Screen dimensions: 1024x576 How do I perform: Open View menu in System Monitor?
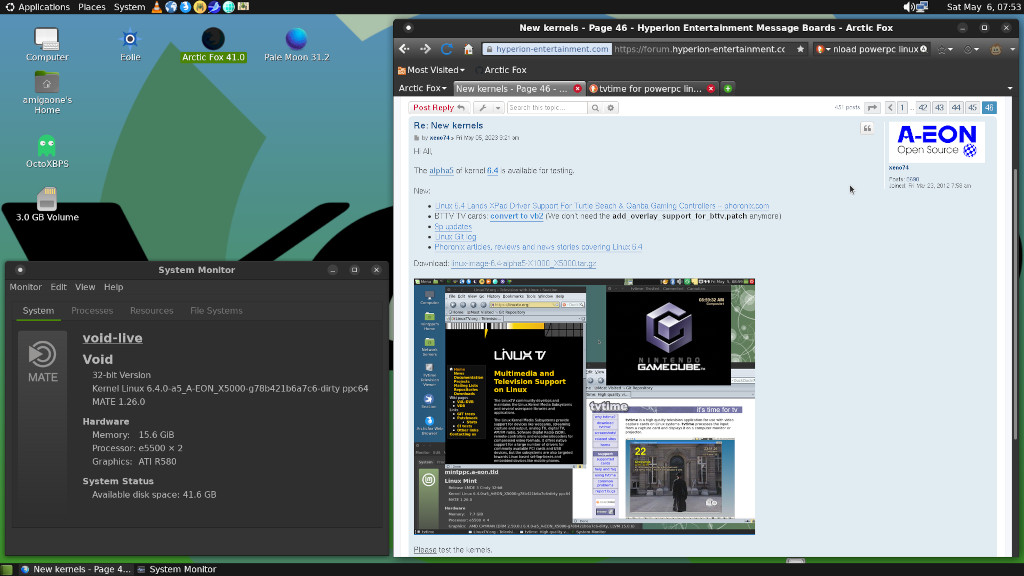85,287
